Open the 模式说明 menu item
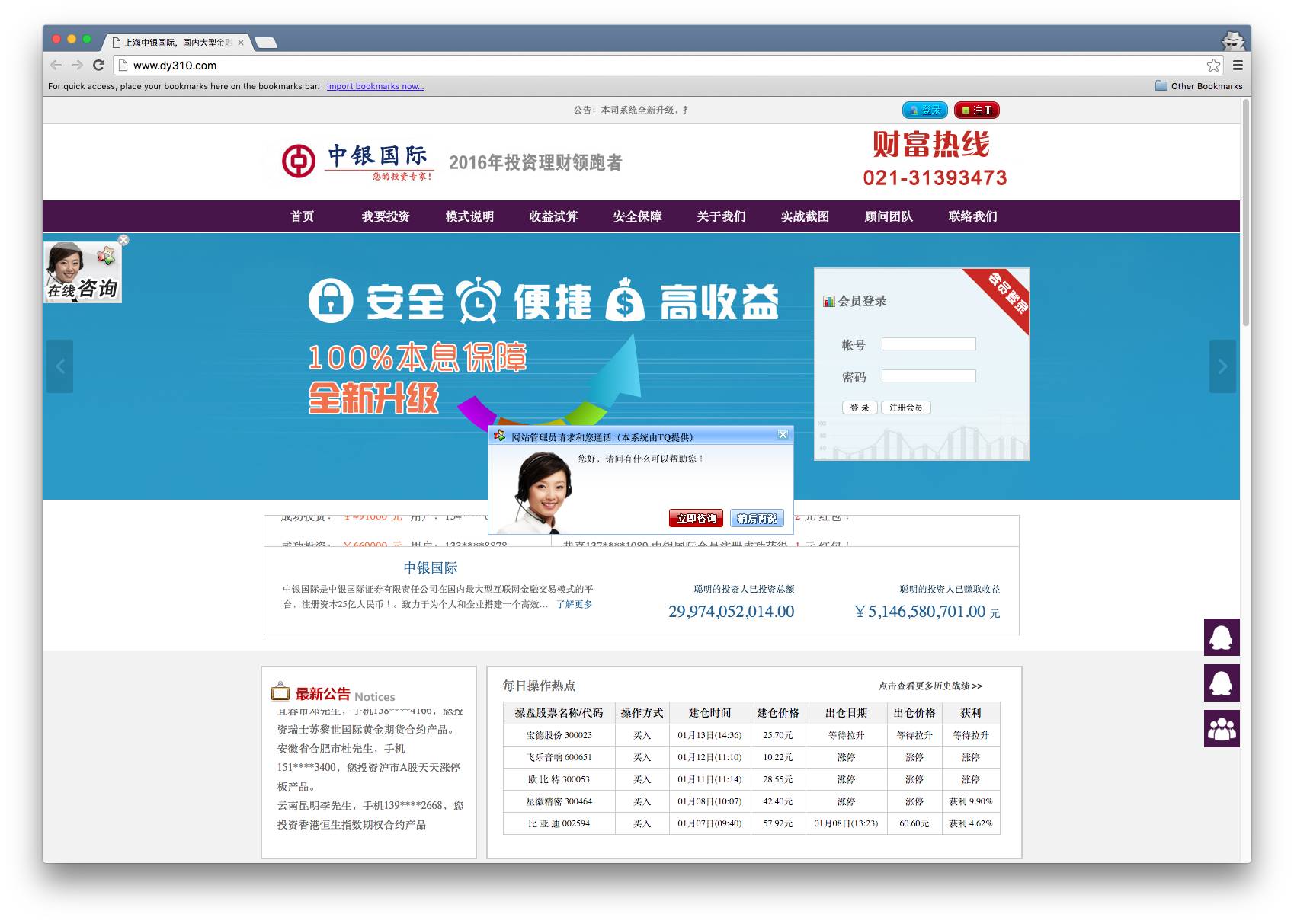Viewport: 1294px width, 924px height. pos(469,216)
